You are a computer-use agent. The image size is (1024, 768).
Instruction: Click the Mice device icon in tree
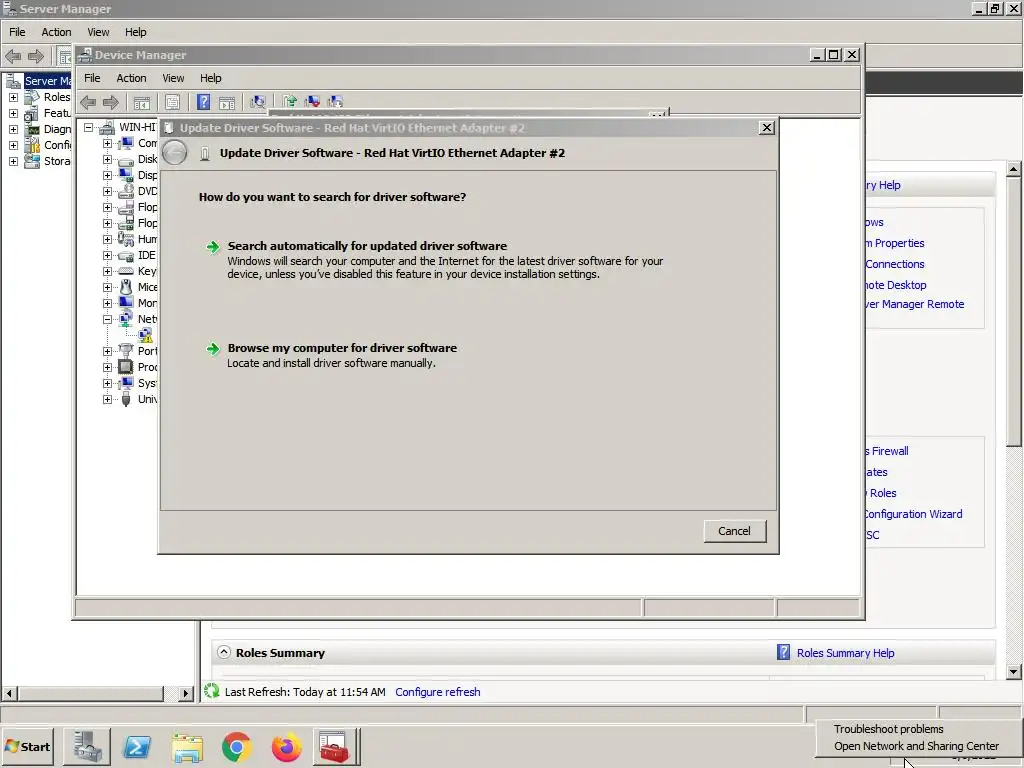pos(125,287)
